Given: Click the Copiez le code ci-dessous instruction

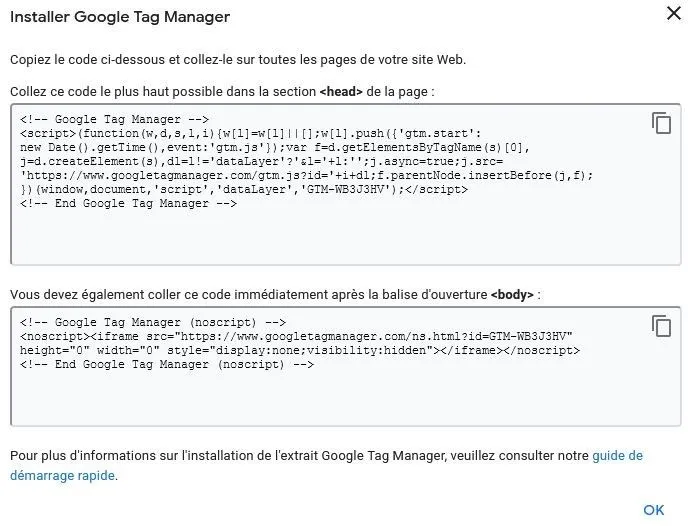Looking at the screenshot, I should pos(238,60).
